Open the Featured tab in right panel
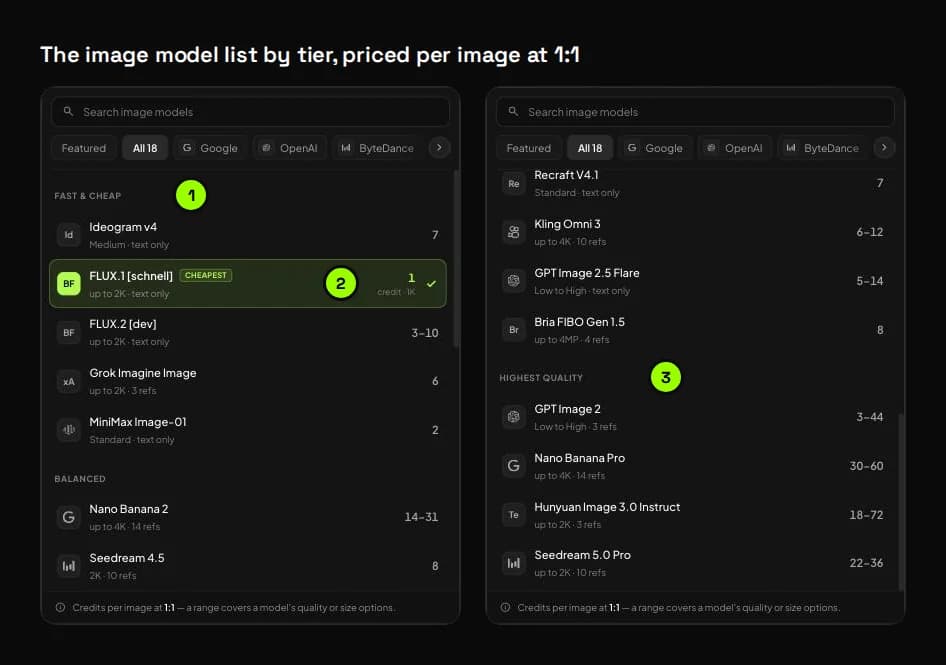 529,148
